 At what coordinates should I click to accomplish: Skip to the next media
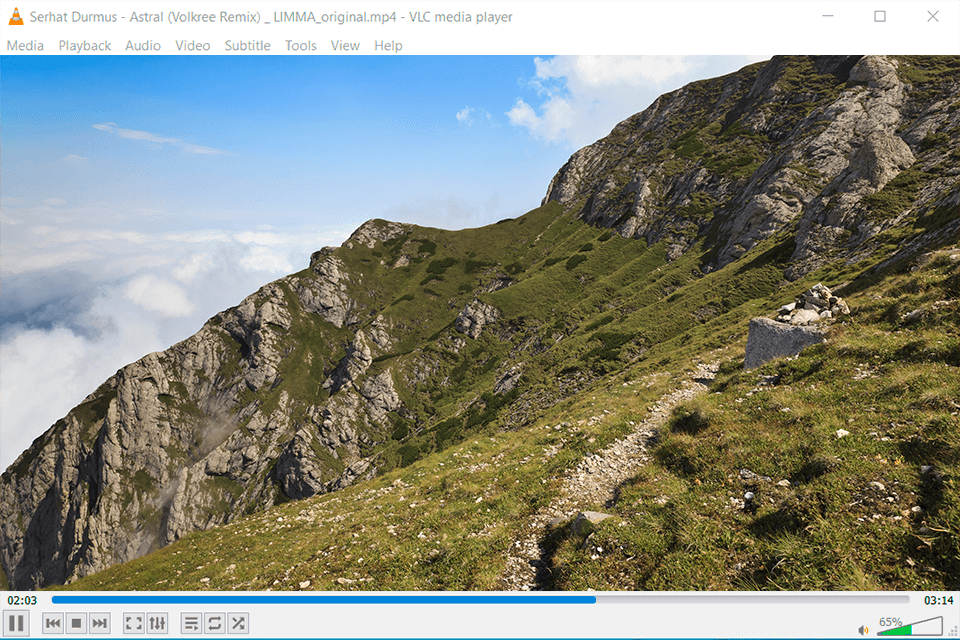point(99,622)
